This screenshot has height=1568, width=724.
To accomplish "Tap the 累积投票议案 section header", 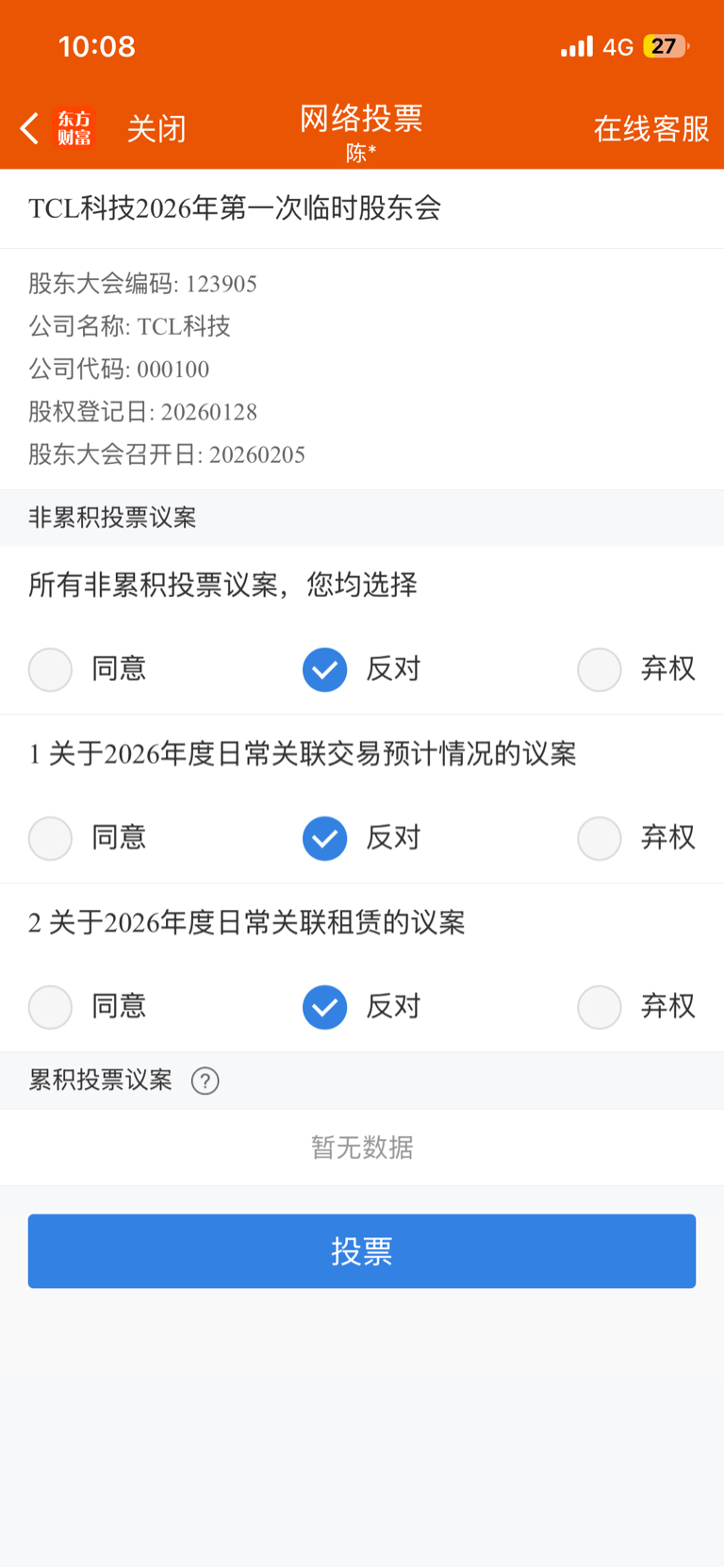I will 101,1081.
